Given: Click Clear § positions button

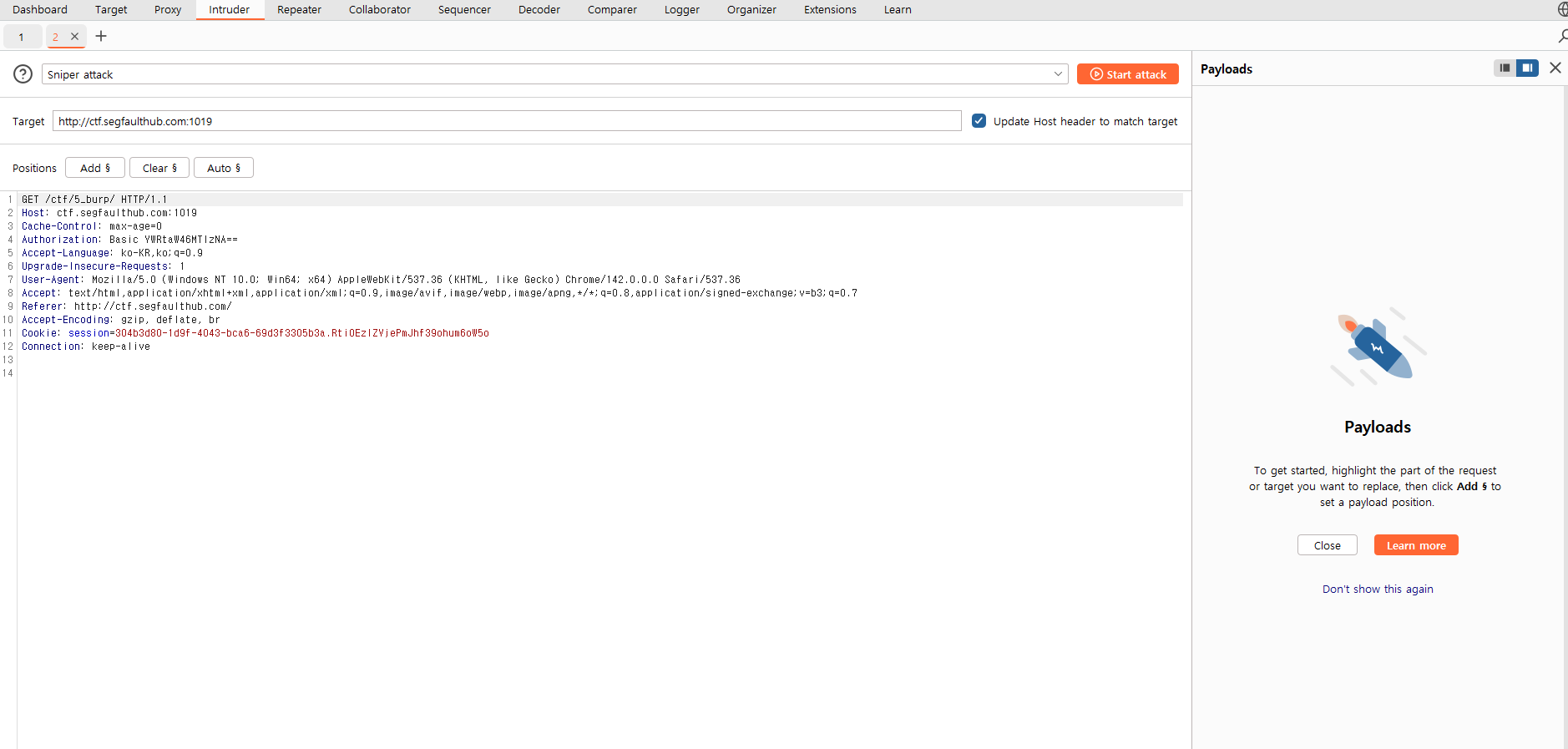Looking at the screenshot, I should [159, 168].
